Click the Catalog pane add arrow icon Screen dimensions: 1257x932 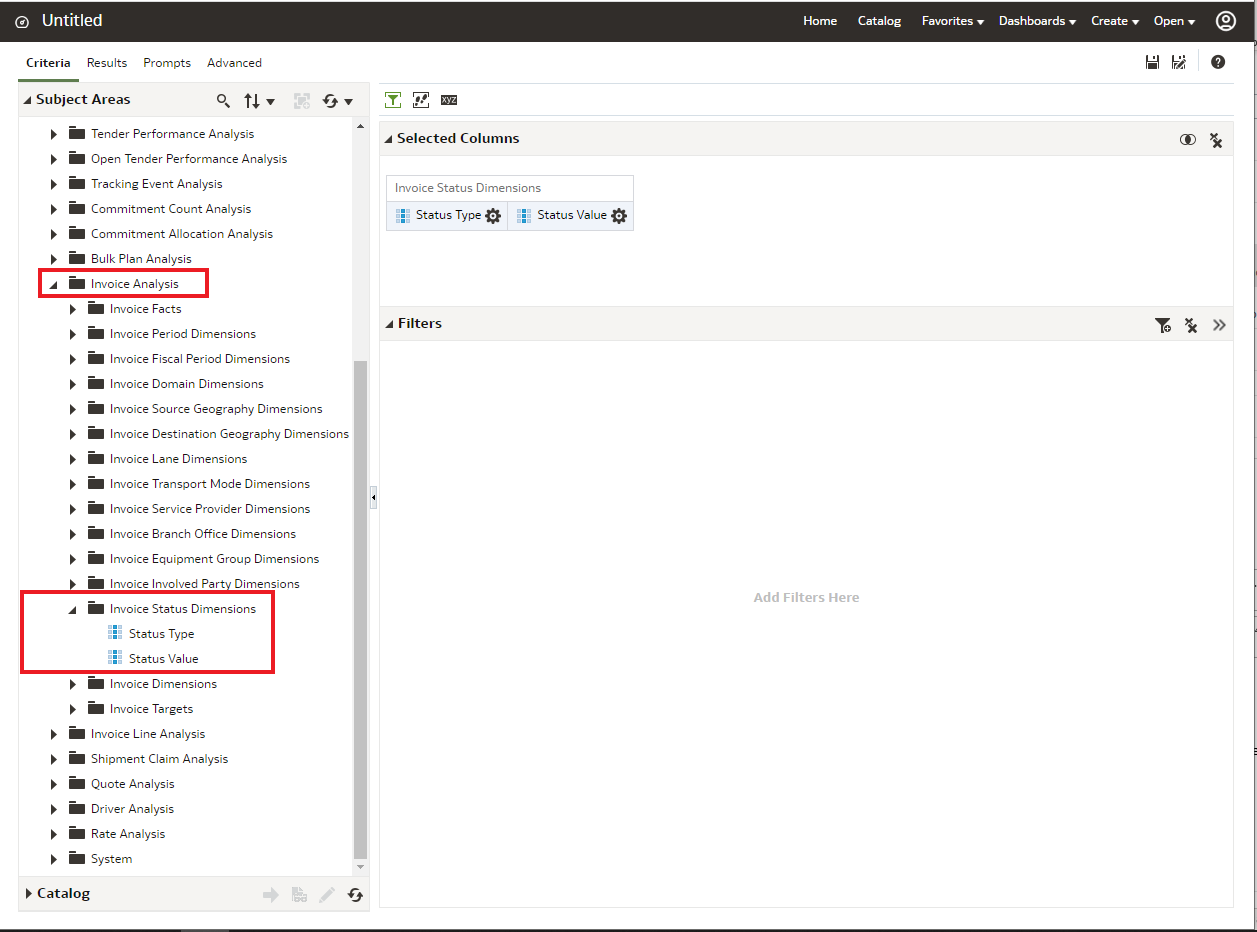click(x=270, y=895)
